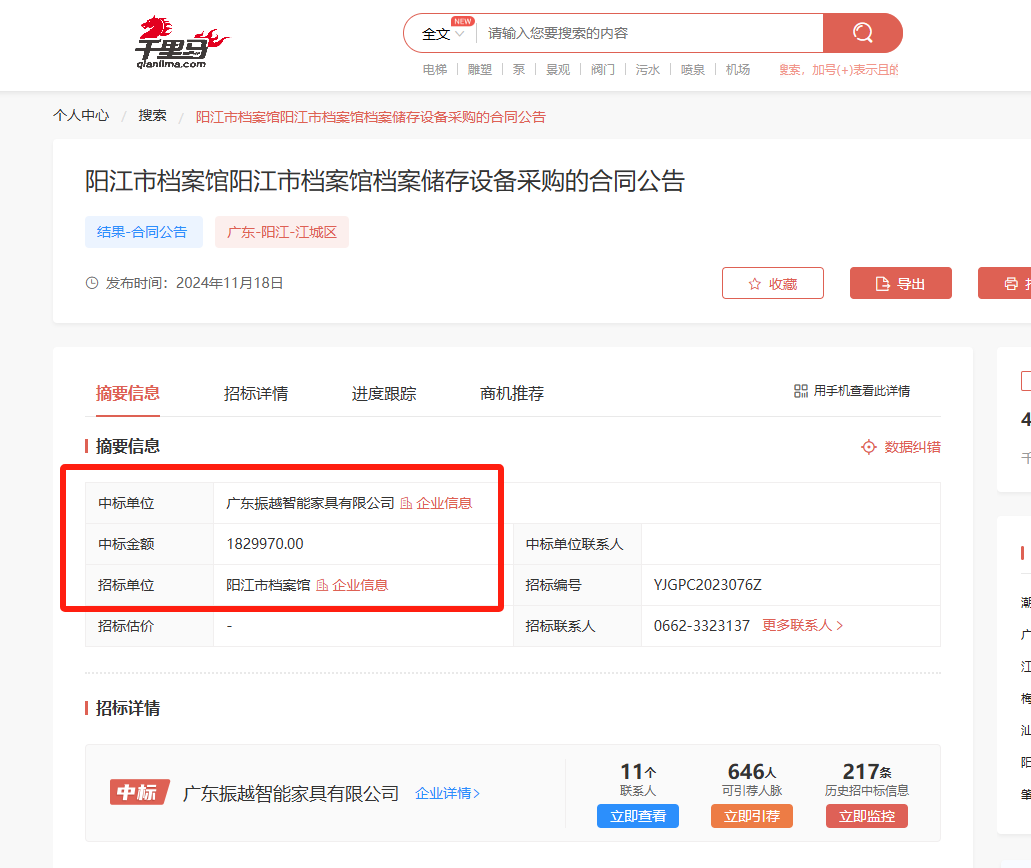The width and height of the screenshot is (1031, 868).
Task: Click the clock icon beside 发布时间
Action: [x=92, y=283]
